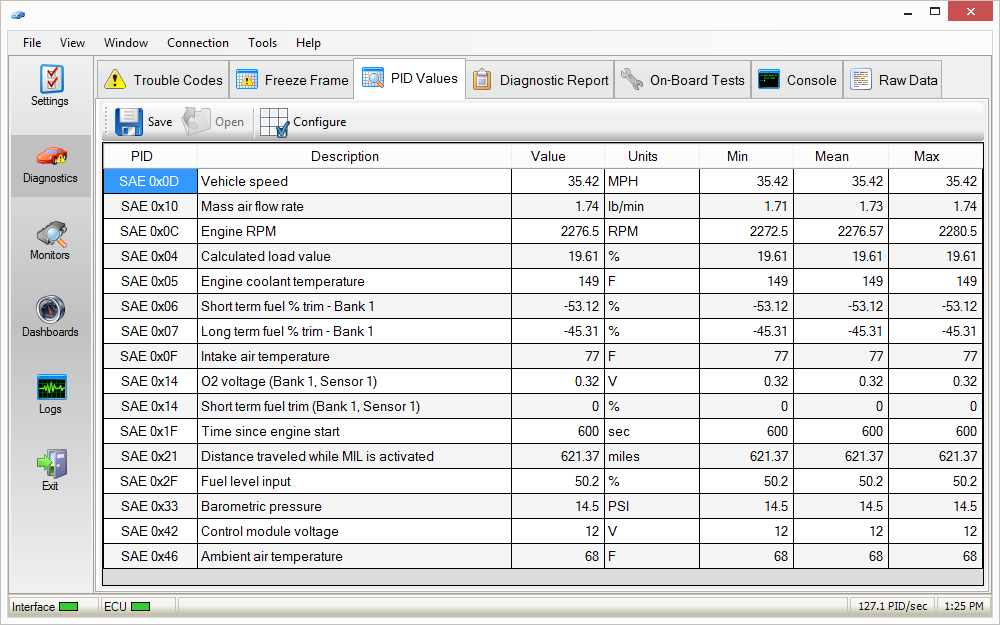The image size is (1000, 625).
Task: Click the Configure grid icon
Action: point(274,122)
